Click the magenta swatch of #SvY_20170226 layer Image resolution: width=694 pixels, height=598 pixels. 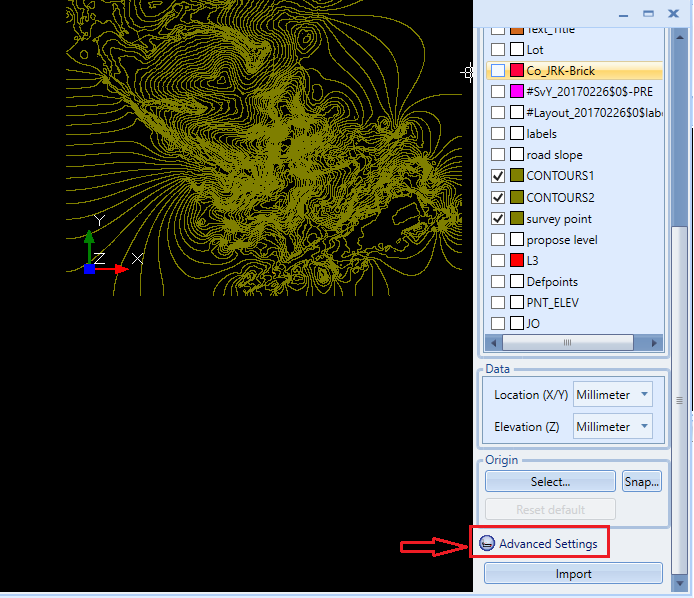pyautogui.click(x=517, y=91)
